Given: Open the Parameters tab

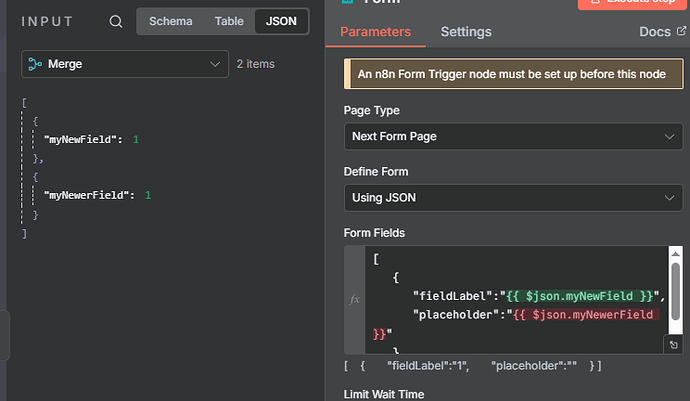Looking at the screenshot, I should (x=375, y=32).
